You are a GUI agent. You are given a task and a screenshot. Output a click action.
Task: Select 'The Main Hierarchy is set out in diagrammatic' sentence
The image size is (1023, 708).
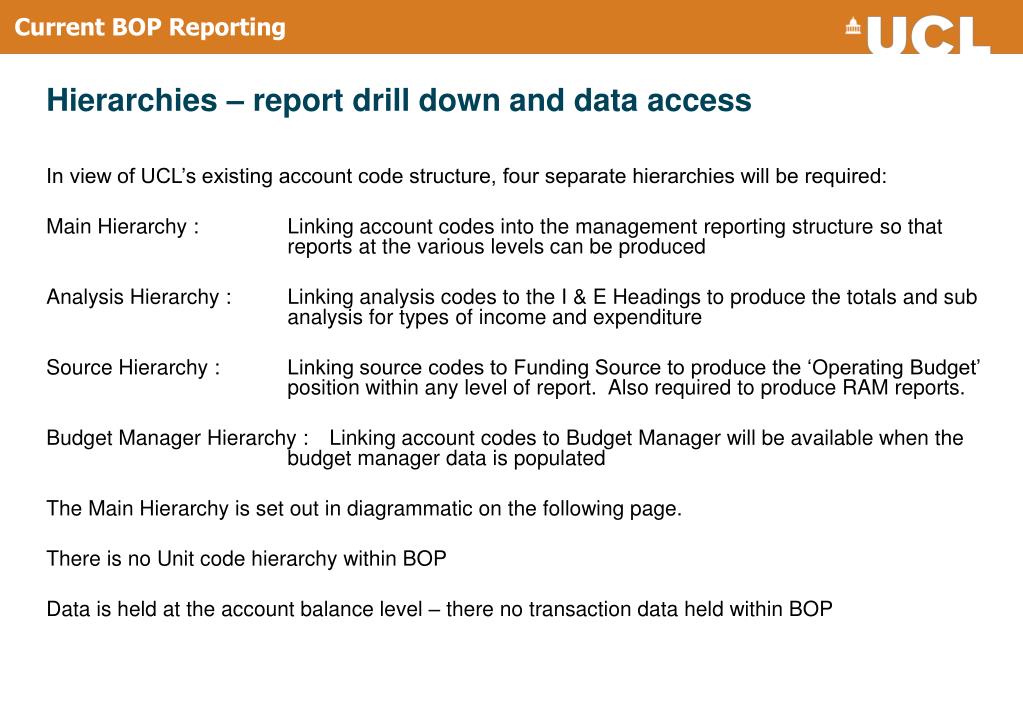[364, 508]
